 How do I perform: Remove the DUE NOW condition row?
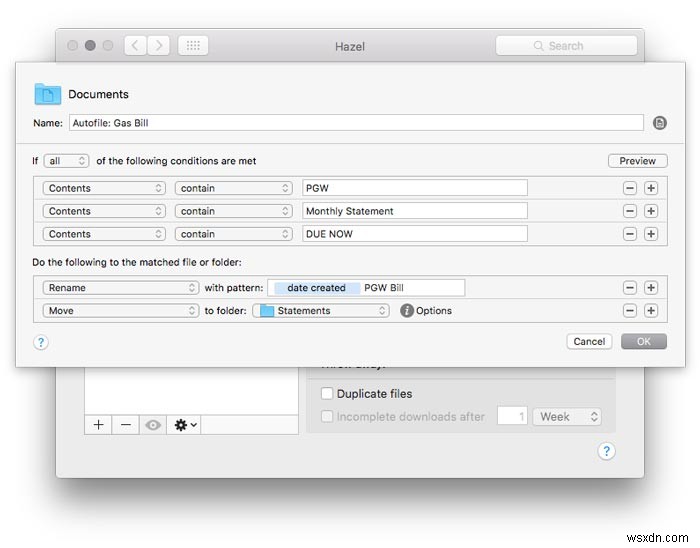pos(629,234)
